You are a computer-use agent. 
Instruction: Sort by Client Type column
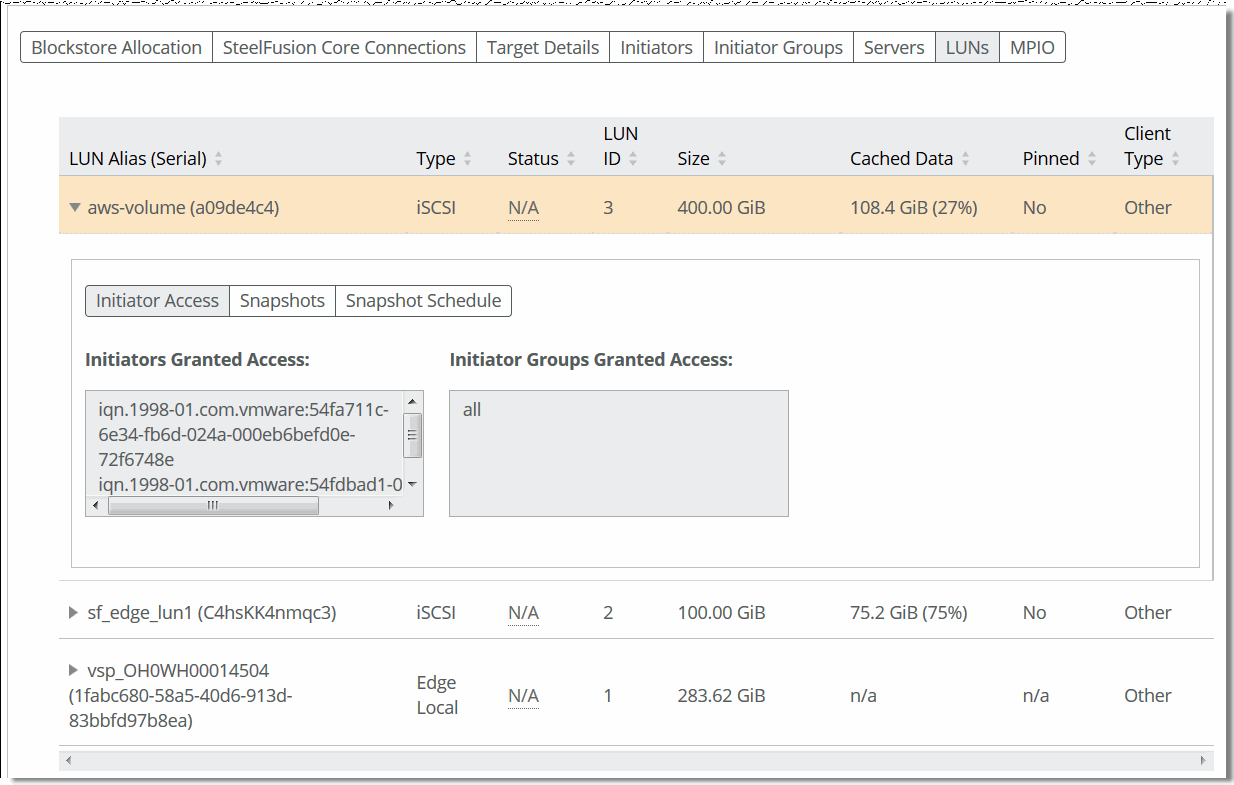point(1176,159)
